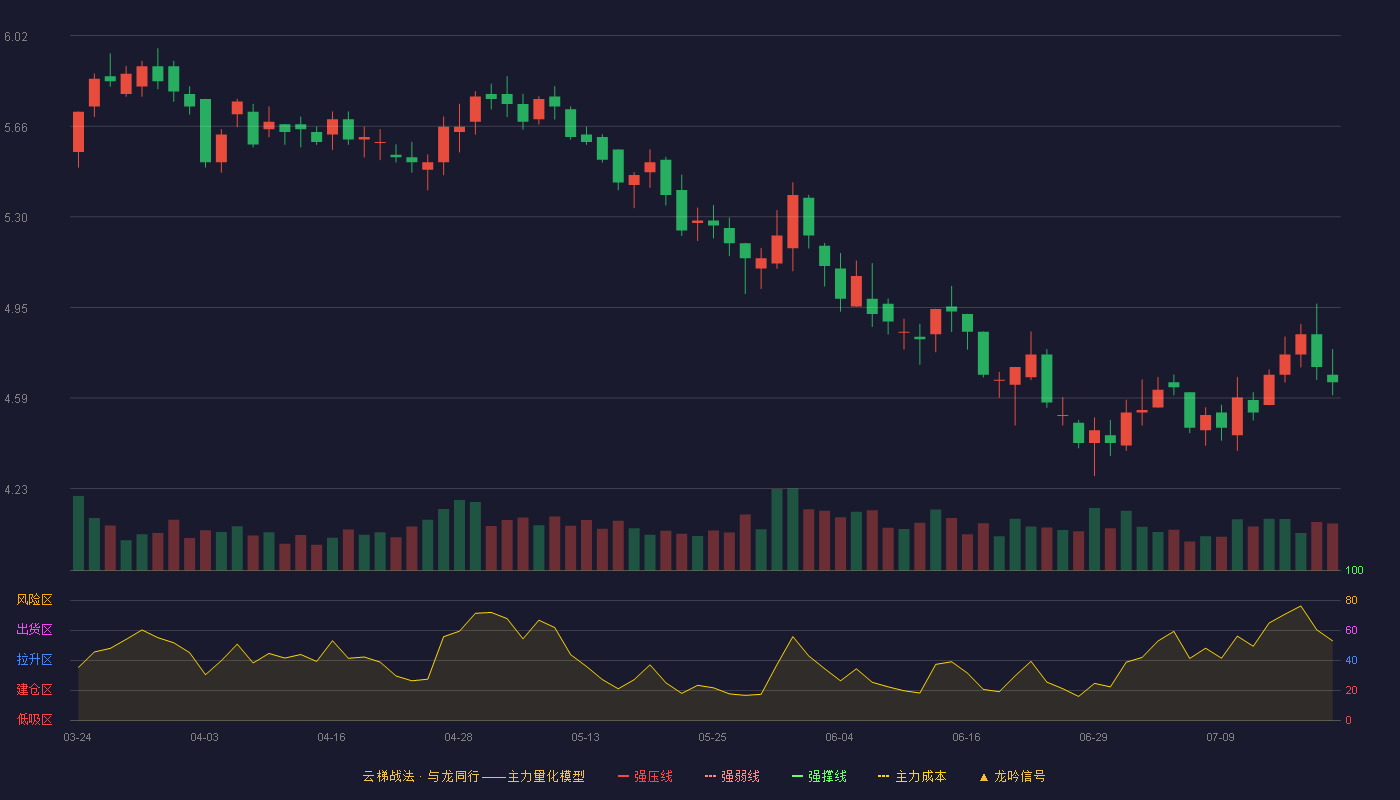Viewport: 1400px width, 800px height.
Task: Select the 建仓区 zone label
Action: point(34,690)
